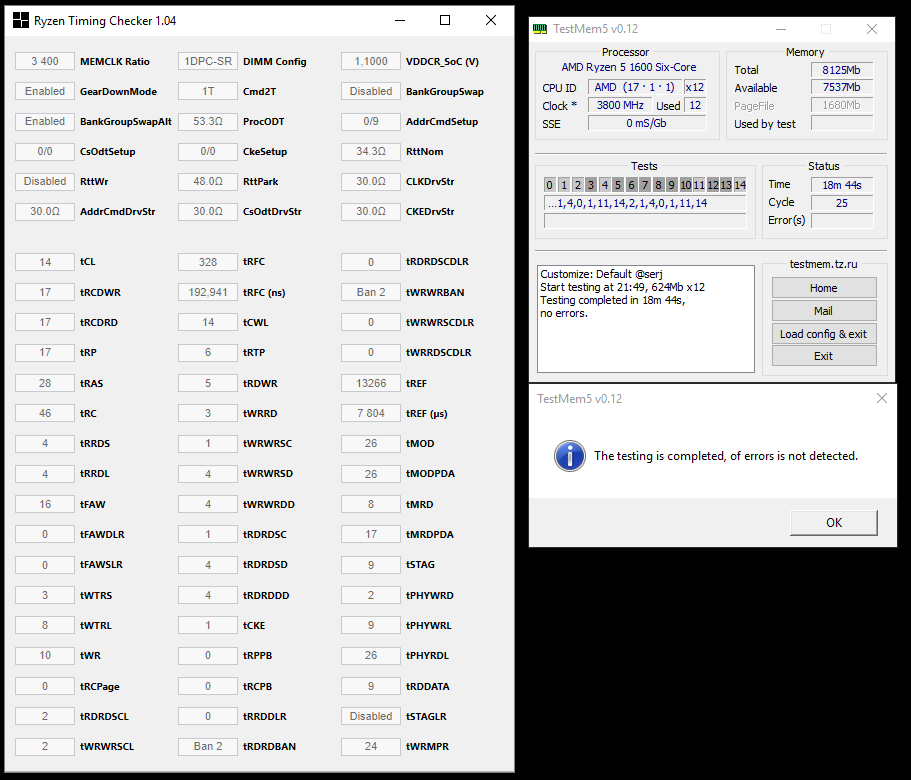The height and width of the screenshot is (780, 911).
Task: Click the BankGroupSwapAlt Enabled field
Action: coord(45,121)
